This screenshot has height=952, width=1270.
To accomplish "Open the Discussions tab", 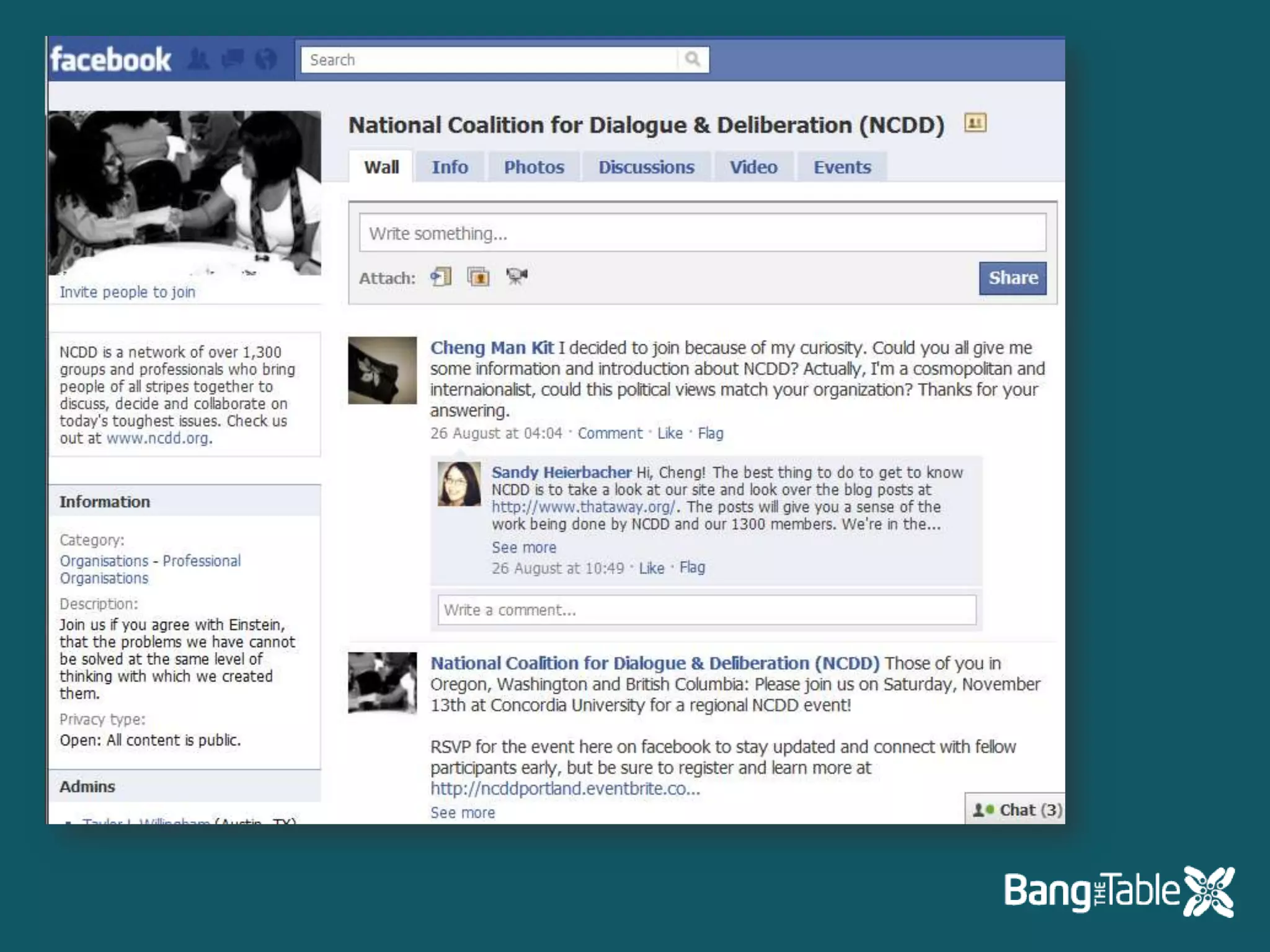I will pos(646,167).
